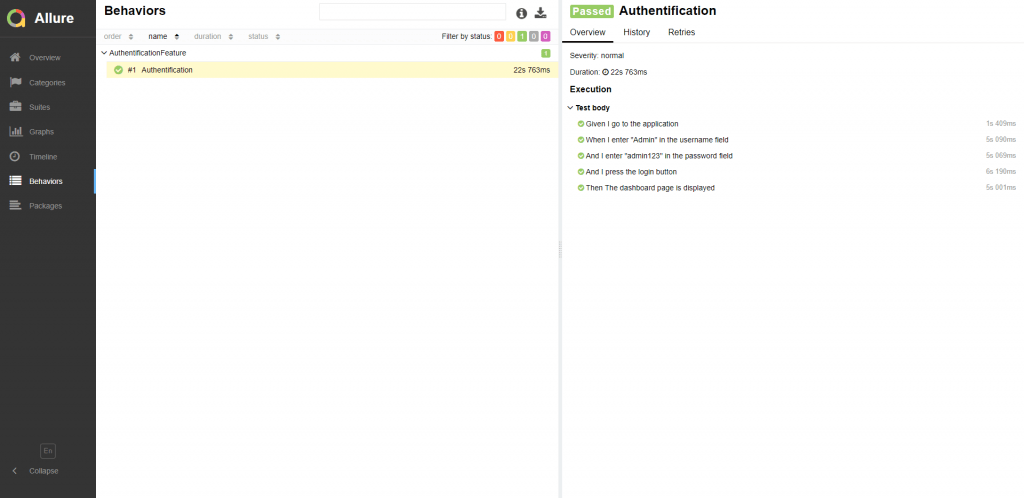Click the 1s 409ms step duration

[x=1000, y=123]
